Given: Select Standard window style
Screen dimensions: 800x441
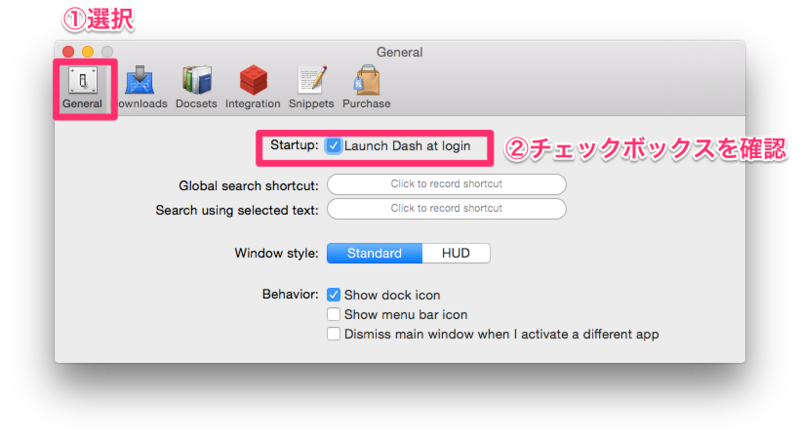Looking at the screenshot, I should point(374,253).
